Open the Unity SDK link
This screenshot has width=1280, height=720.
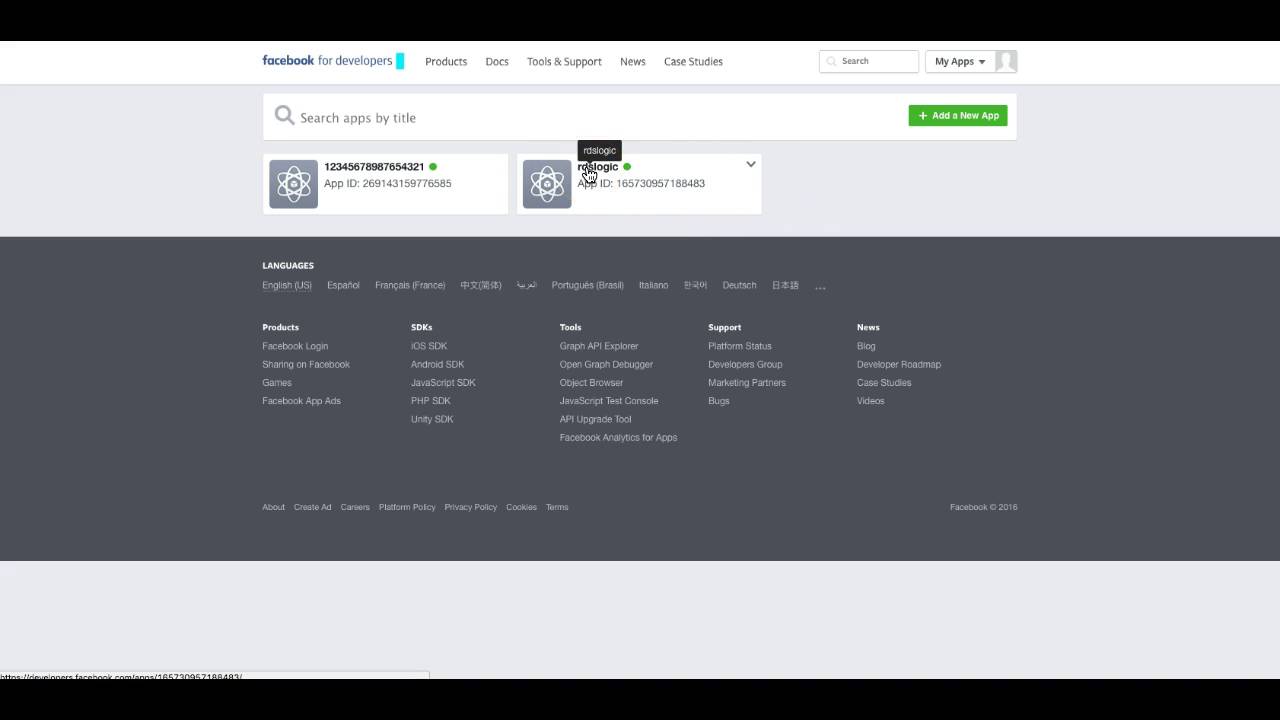point(432,419)
